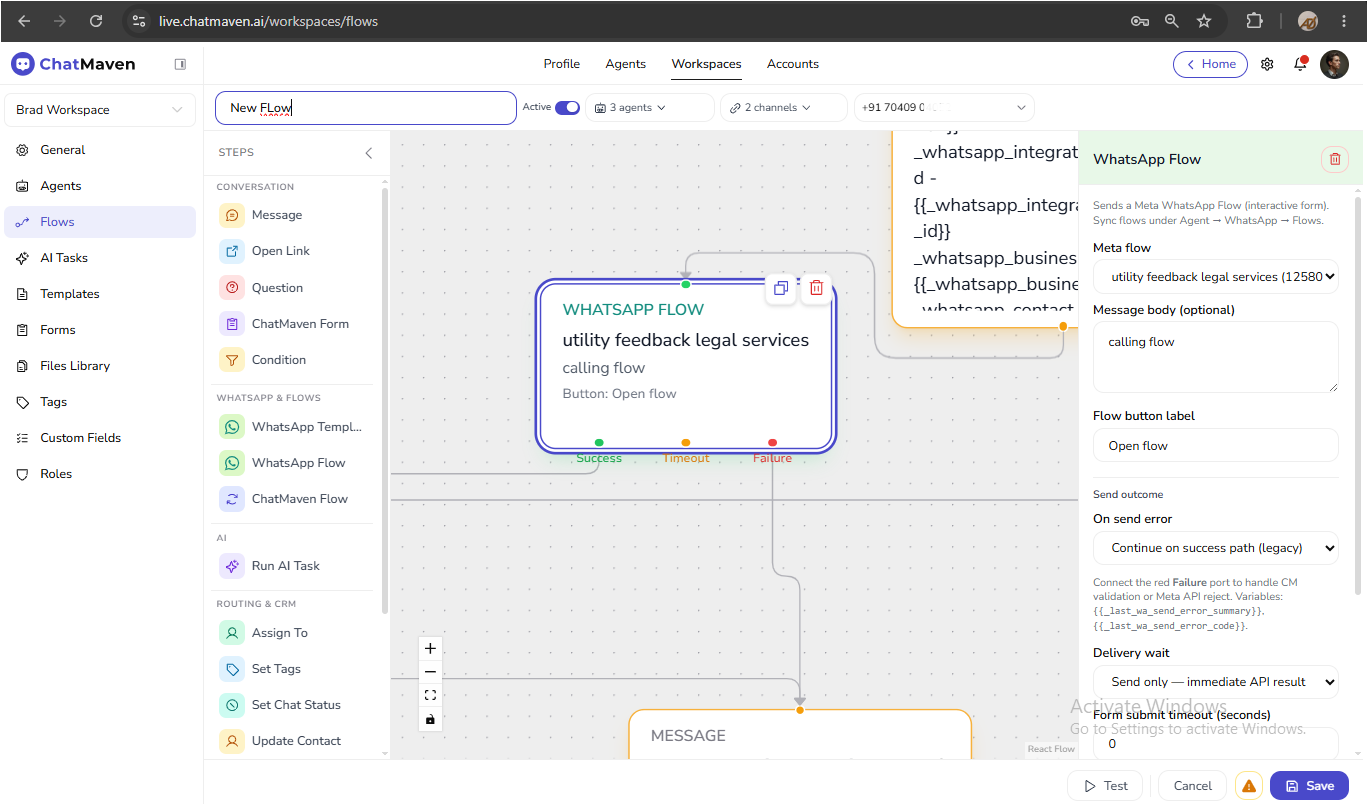Screen dimensions: 1367x811
Task: Click the ChatMaven Flow step icon
Action: pos(232,499)
